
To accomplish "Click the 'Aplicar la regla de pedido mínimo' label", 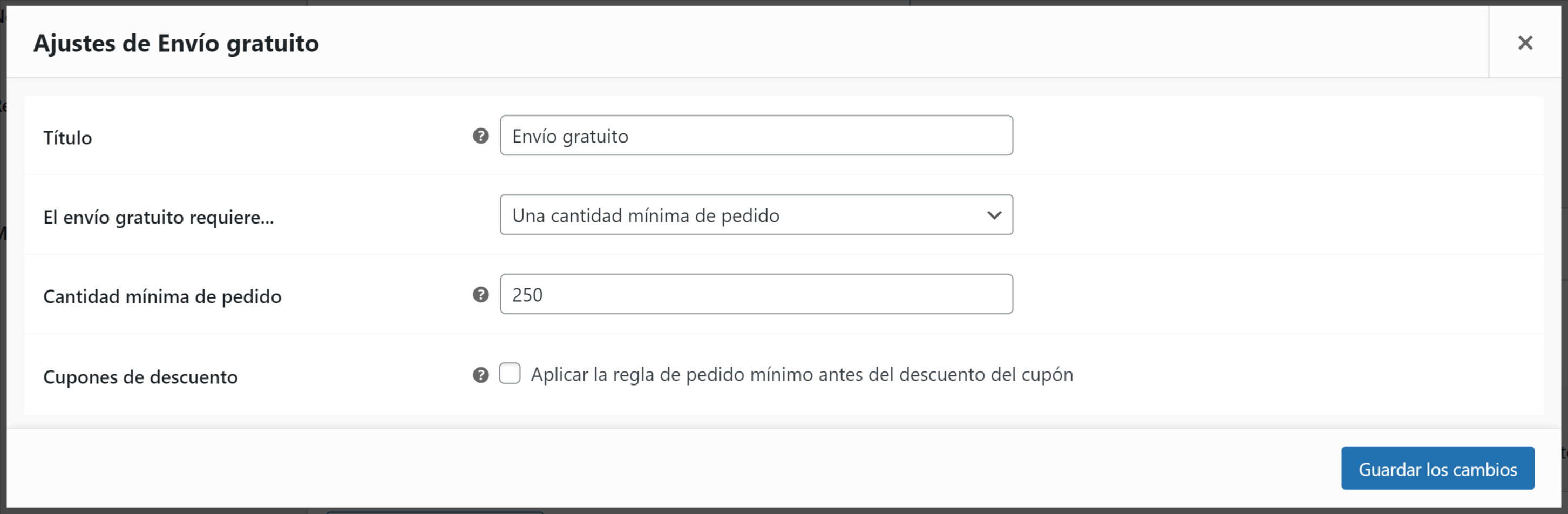I will (x=802, y=375).
